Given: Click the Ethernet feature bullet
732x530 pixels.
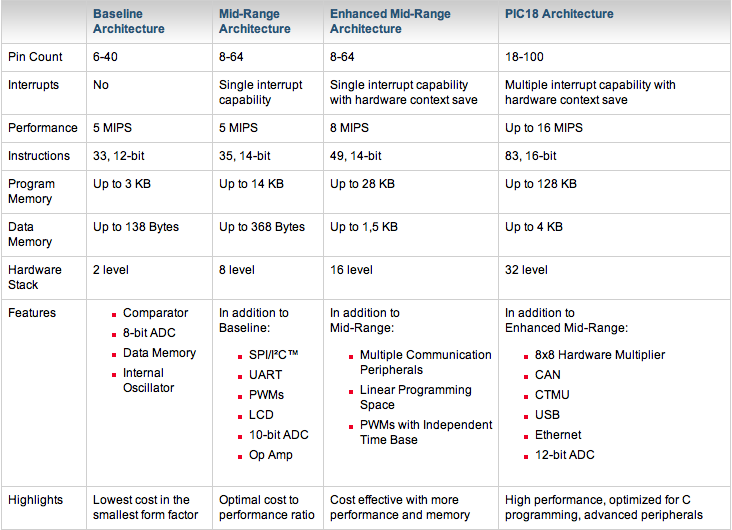Looking at the screenshot, I should point(558,435).
